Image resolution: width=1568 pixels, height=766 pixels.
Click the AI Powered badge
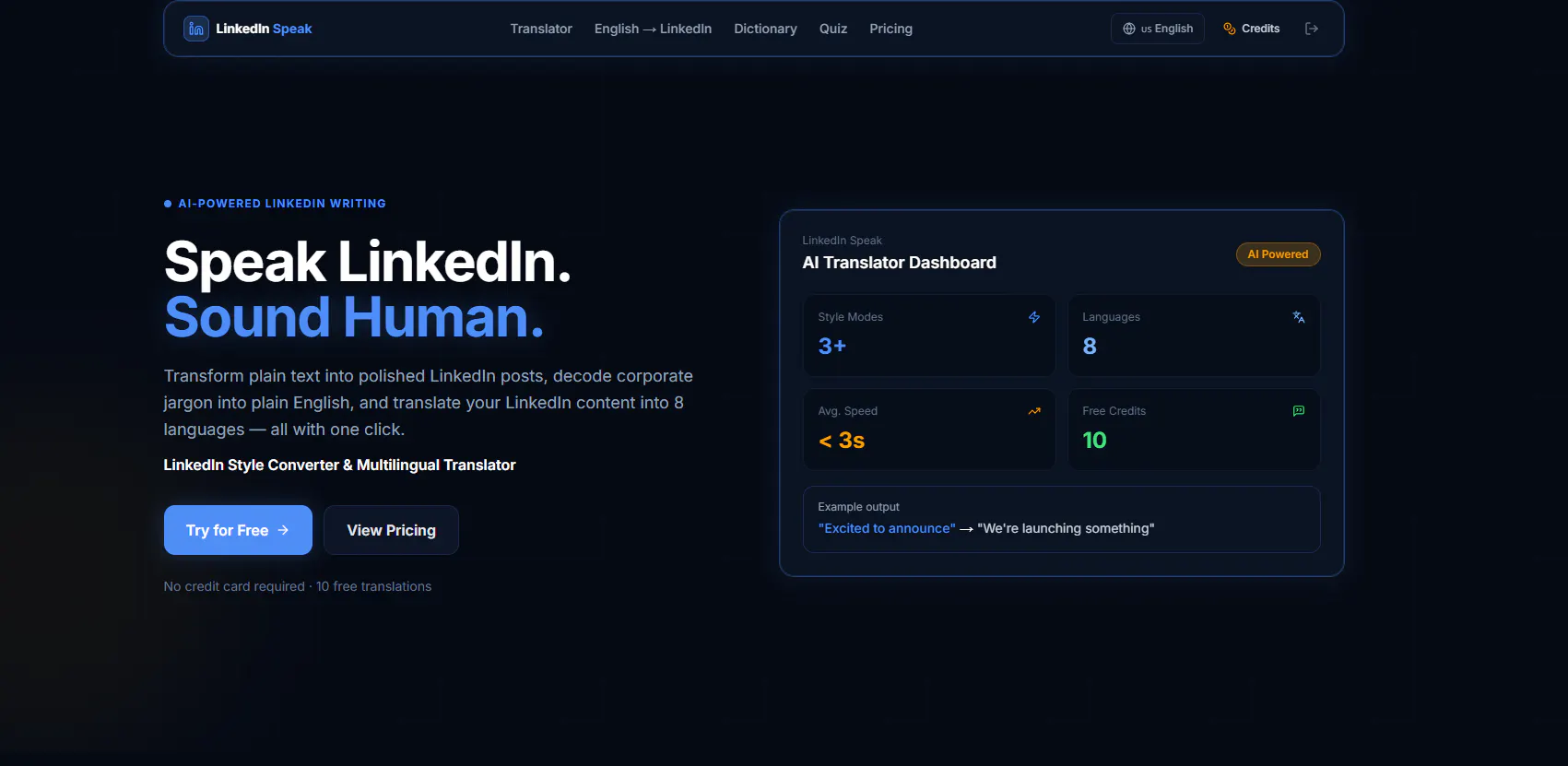point(1278,254)
